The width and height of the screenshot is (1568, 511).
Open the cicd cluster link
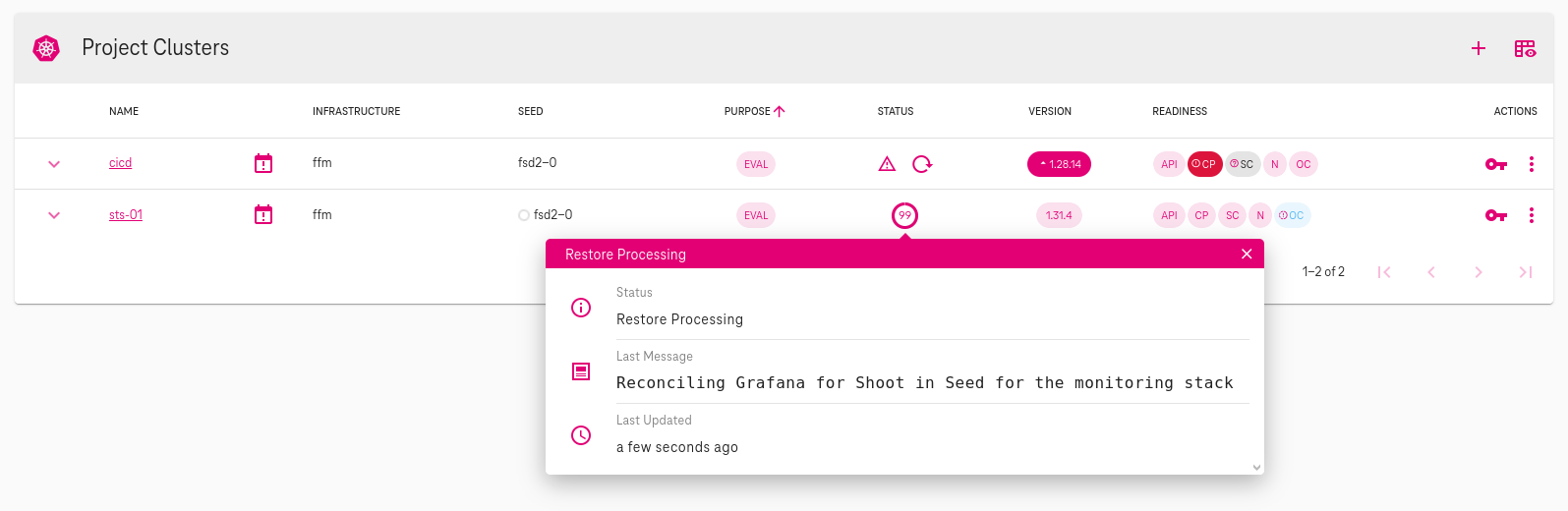pyautogui.click(x=120, y=163)
